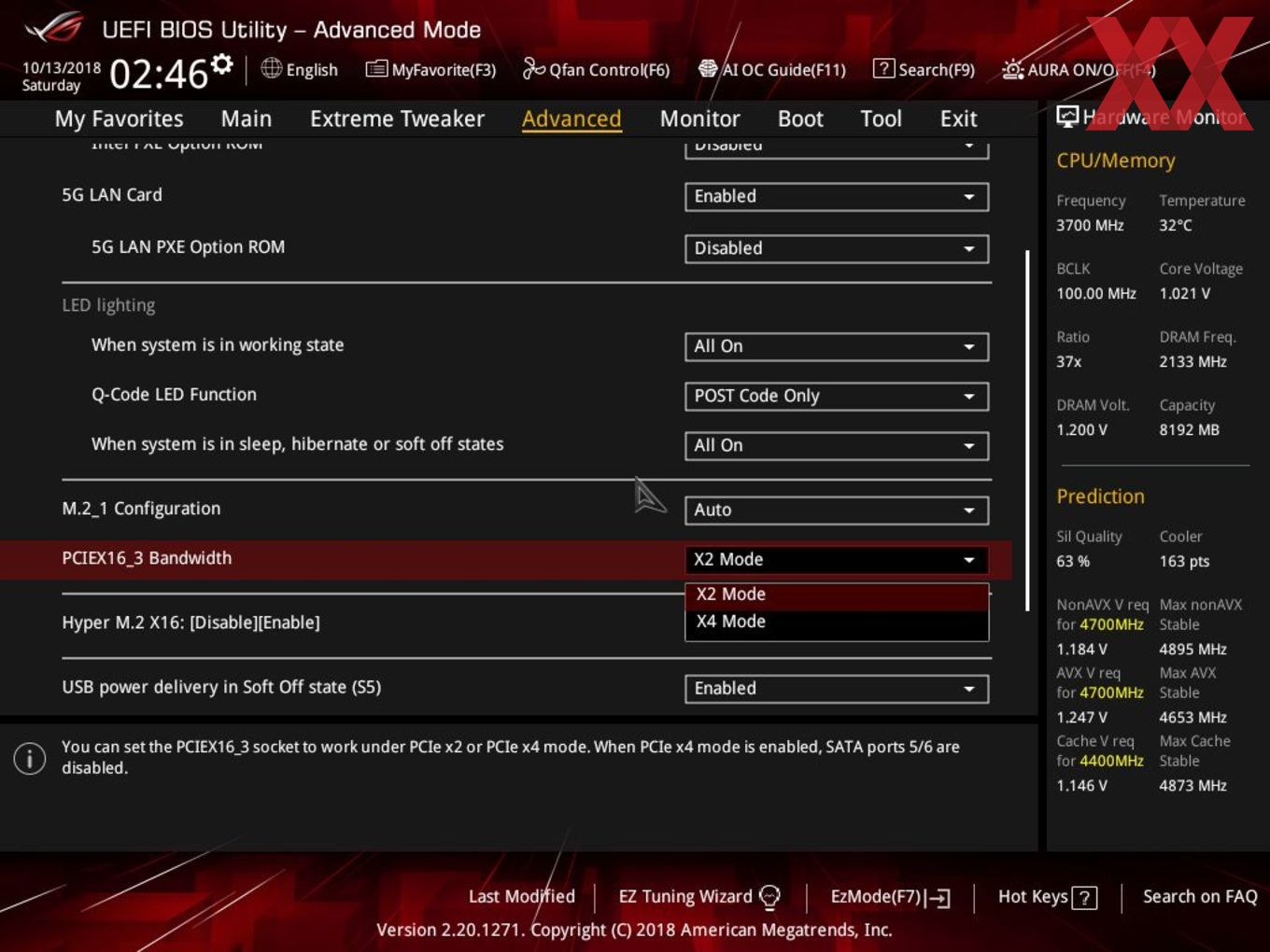Click the 163 pts Cooler value
This screenshot has height=952, width=1270.
(x=1184, y=561)
